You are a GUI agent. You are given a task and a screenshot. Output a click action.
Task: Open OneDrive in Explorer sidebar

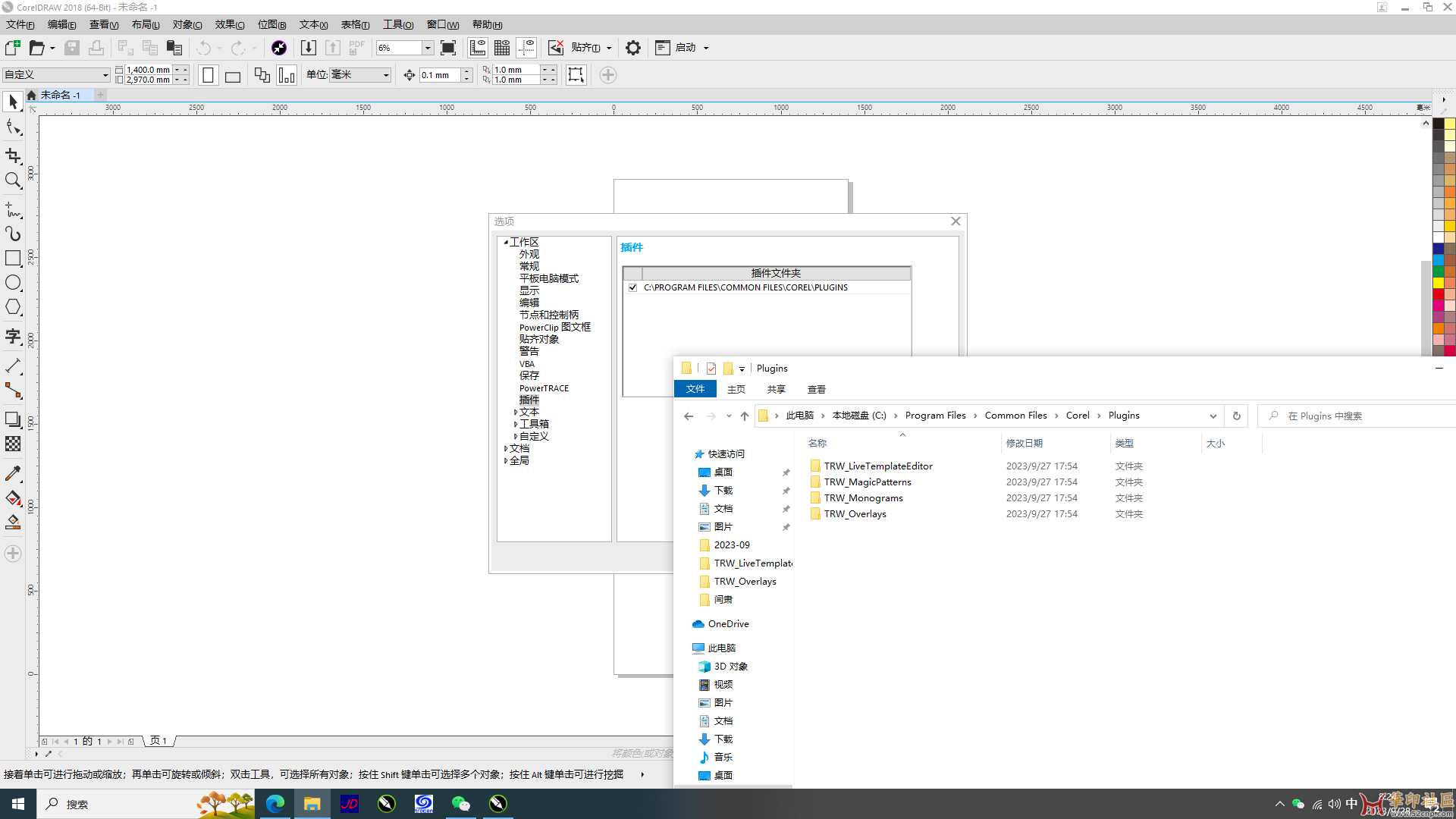click(x=728, y=624)
